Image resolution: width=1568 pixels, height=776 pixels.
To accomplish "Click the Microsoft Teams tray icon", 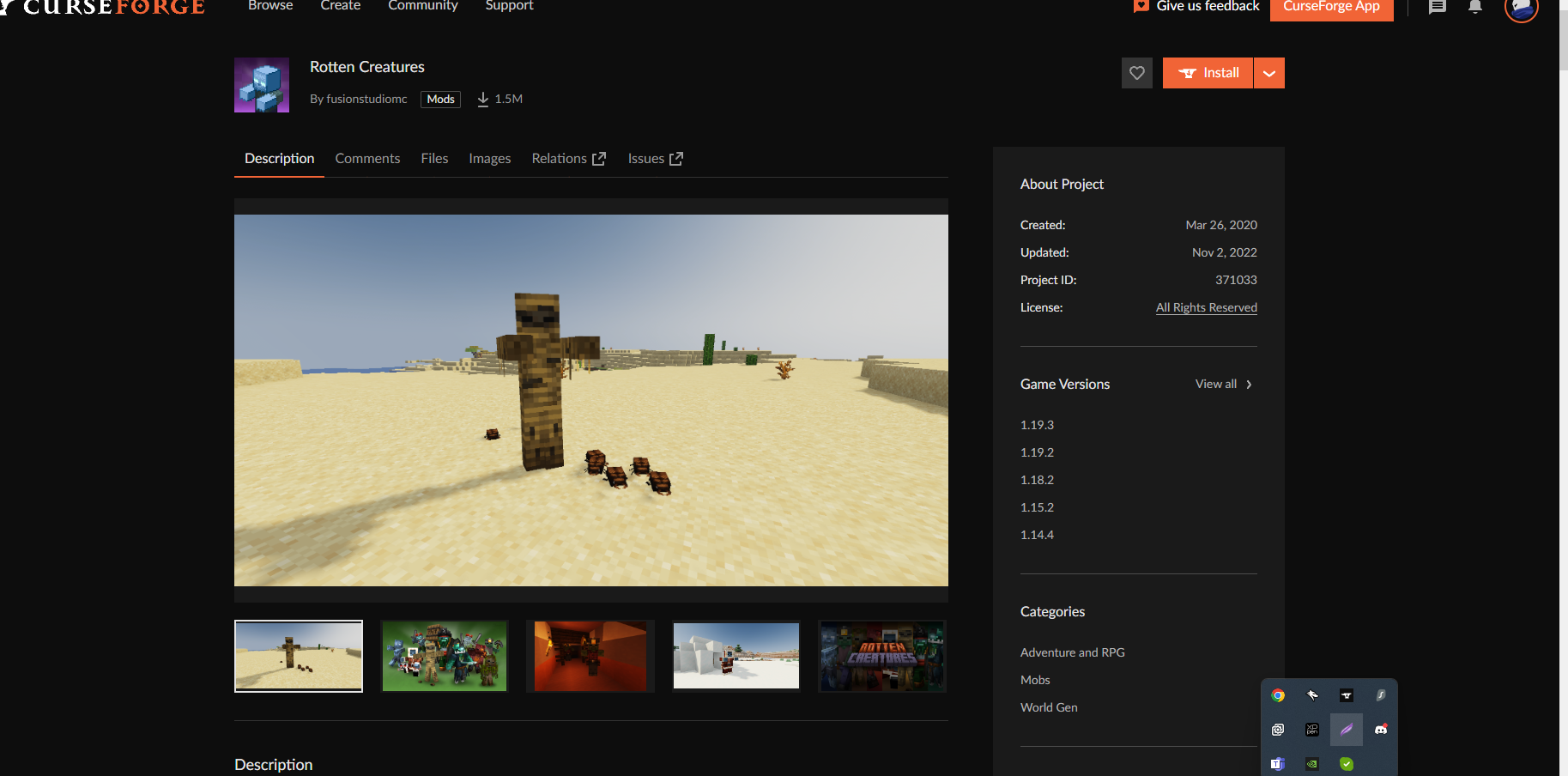I will click(x=1278, y=764).
